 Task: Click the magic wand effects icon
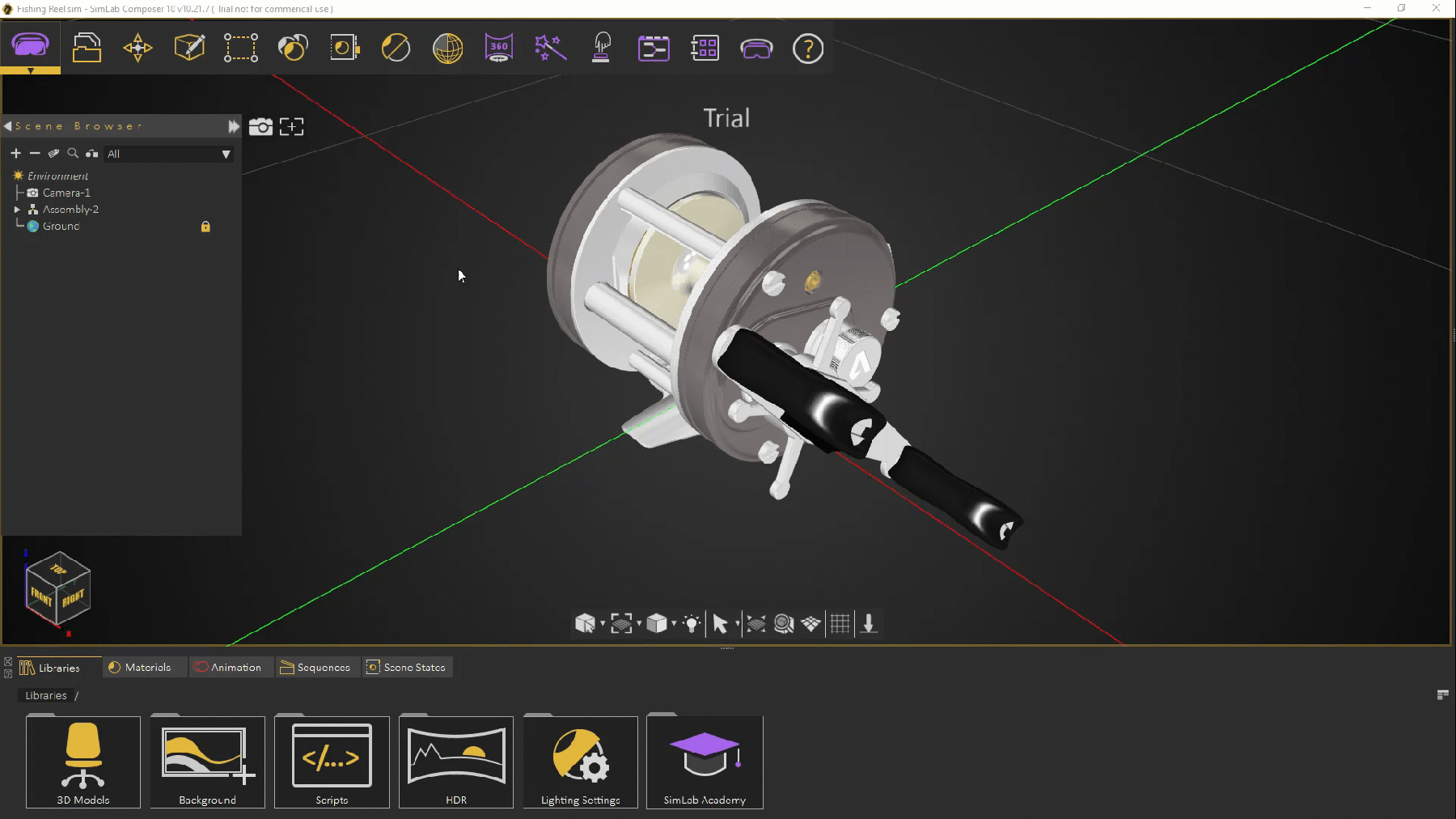tap(550, 48)
